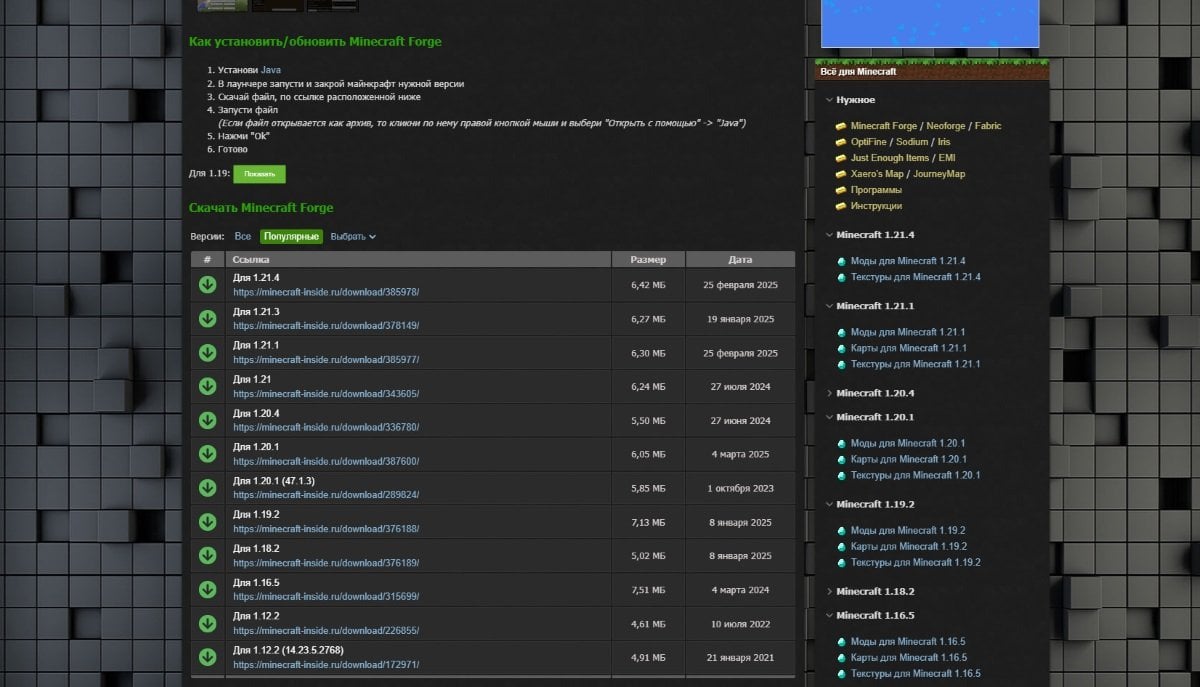Select the 'Все' versions filter
1200x687 pixels.
click(243, 237)
